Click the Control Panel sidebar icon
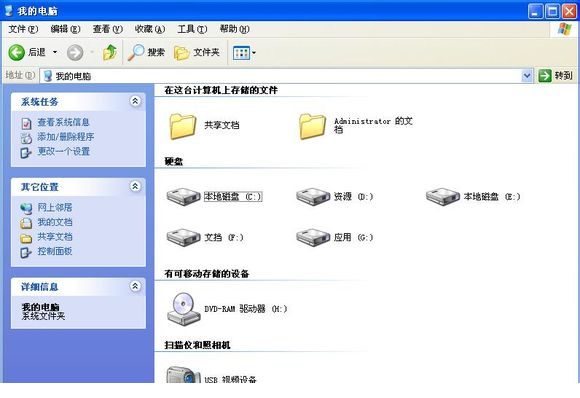The width and height of the screenshot is (580, 398). click(x=26, y=252)
